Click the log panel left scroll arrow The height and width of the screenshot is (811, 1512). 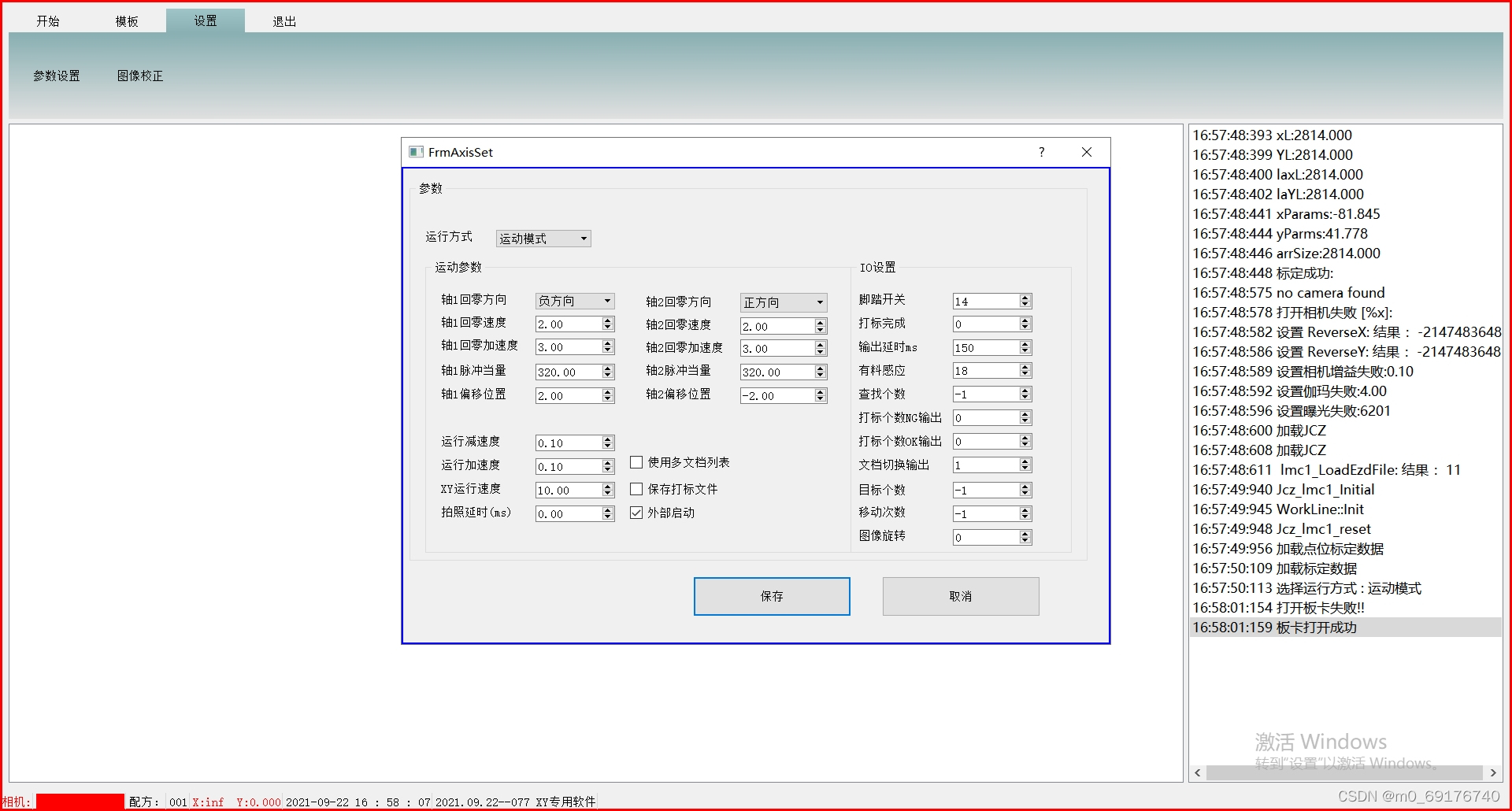(x=1198, y=773)
